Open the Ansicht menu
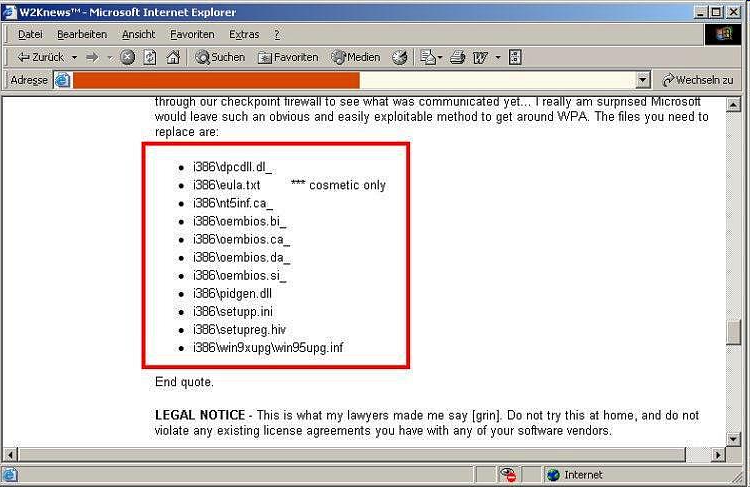Screen dimensions: 750x487 click(x=139, y=34)
